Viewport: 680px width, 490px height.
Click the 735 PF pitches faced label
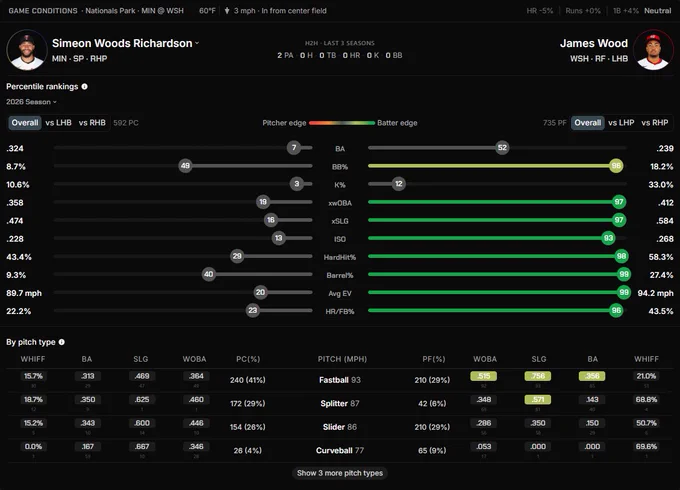click(x=554, y=123)
